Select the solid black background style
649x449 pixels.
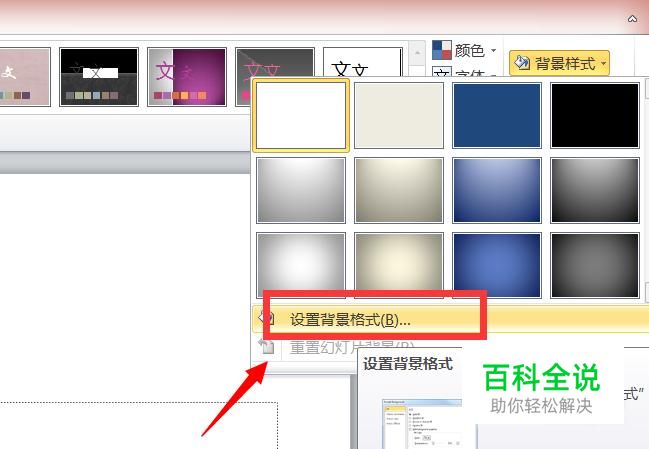tap(595, 115)
